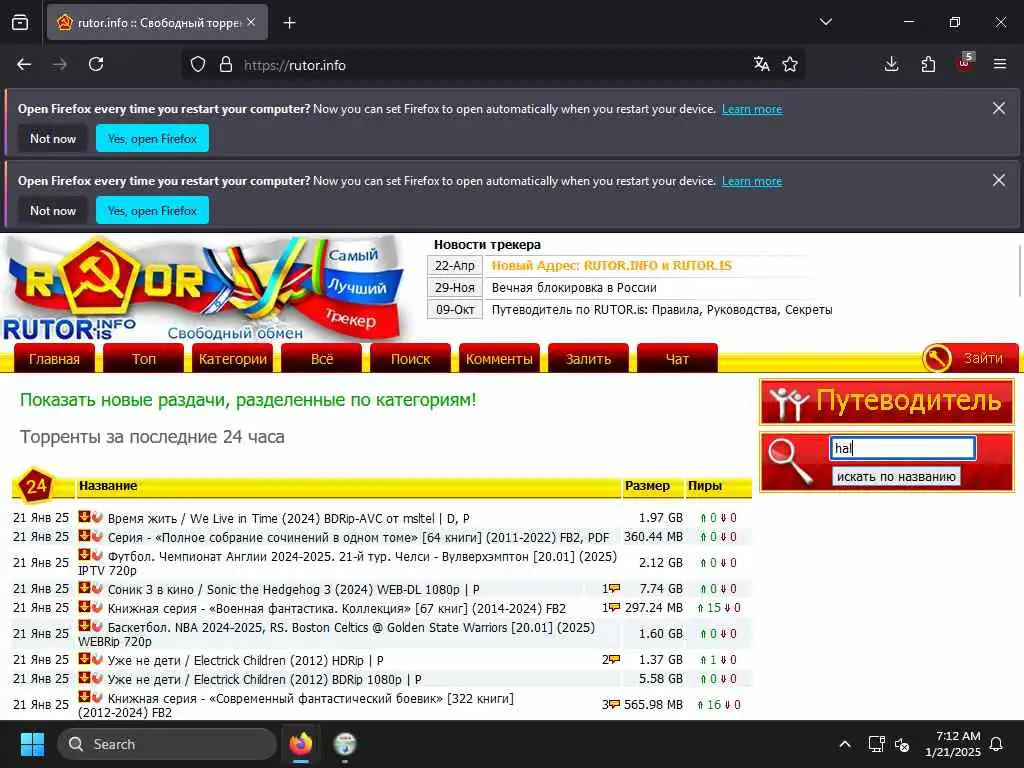Open Firefox View icon in tab bar

(x=20, y=23)
